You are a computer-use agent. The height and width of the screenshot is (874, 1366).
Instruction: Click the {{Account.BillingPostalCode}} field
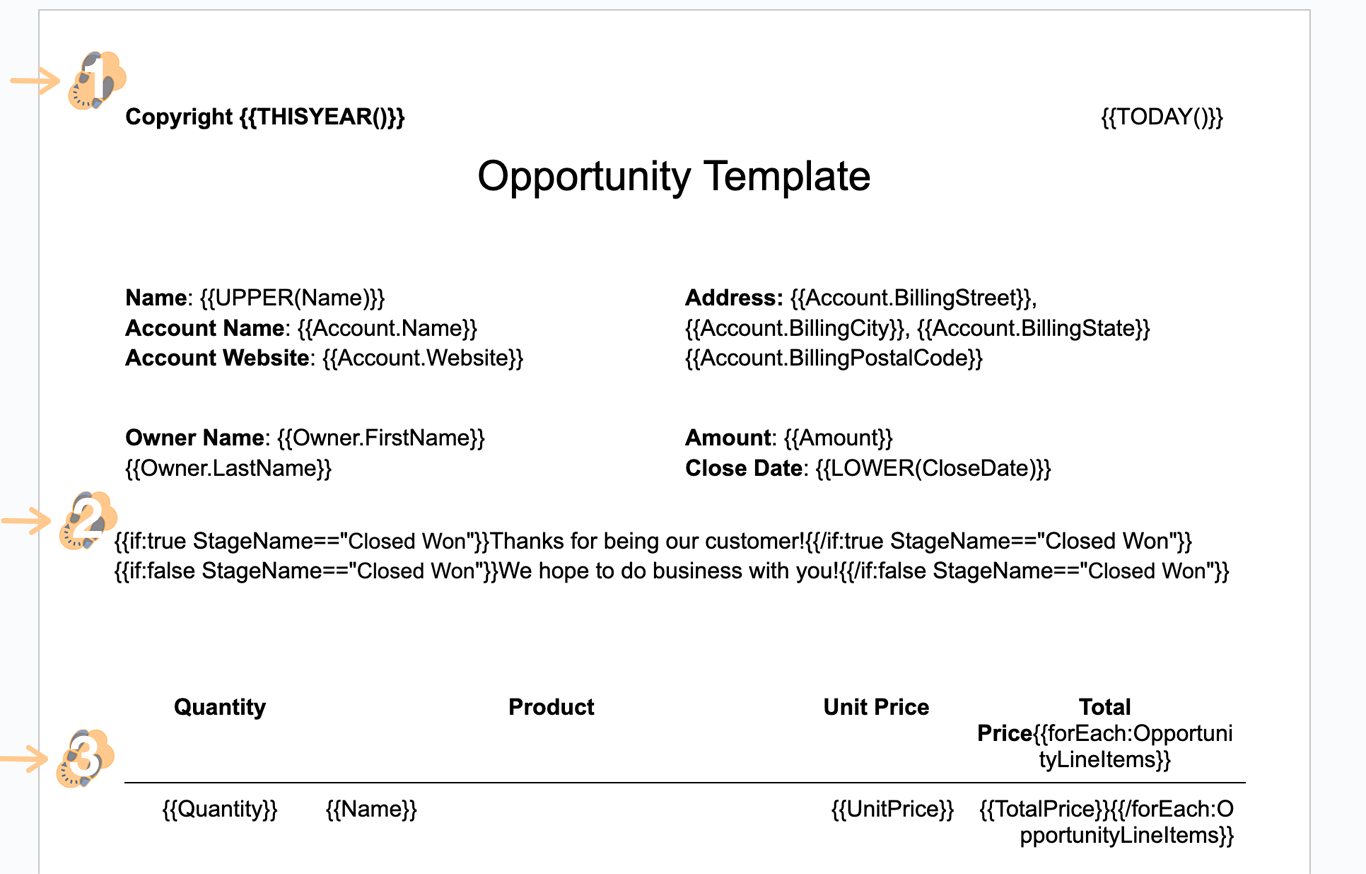pyautogui.click(x=834, y=358)
